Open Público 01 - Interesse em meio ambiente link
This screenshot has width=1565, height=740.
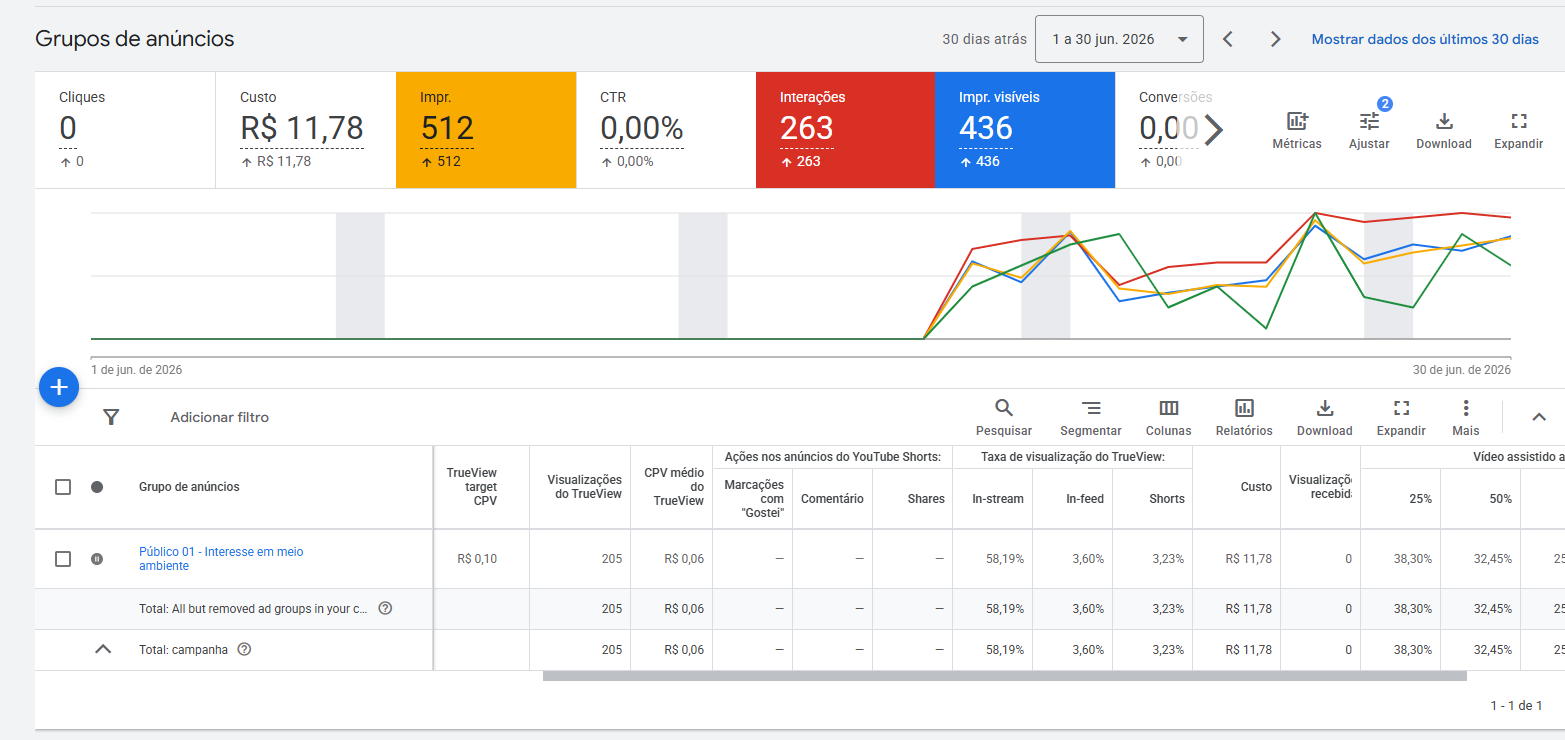click(x=221, y=559)
